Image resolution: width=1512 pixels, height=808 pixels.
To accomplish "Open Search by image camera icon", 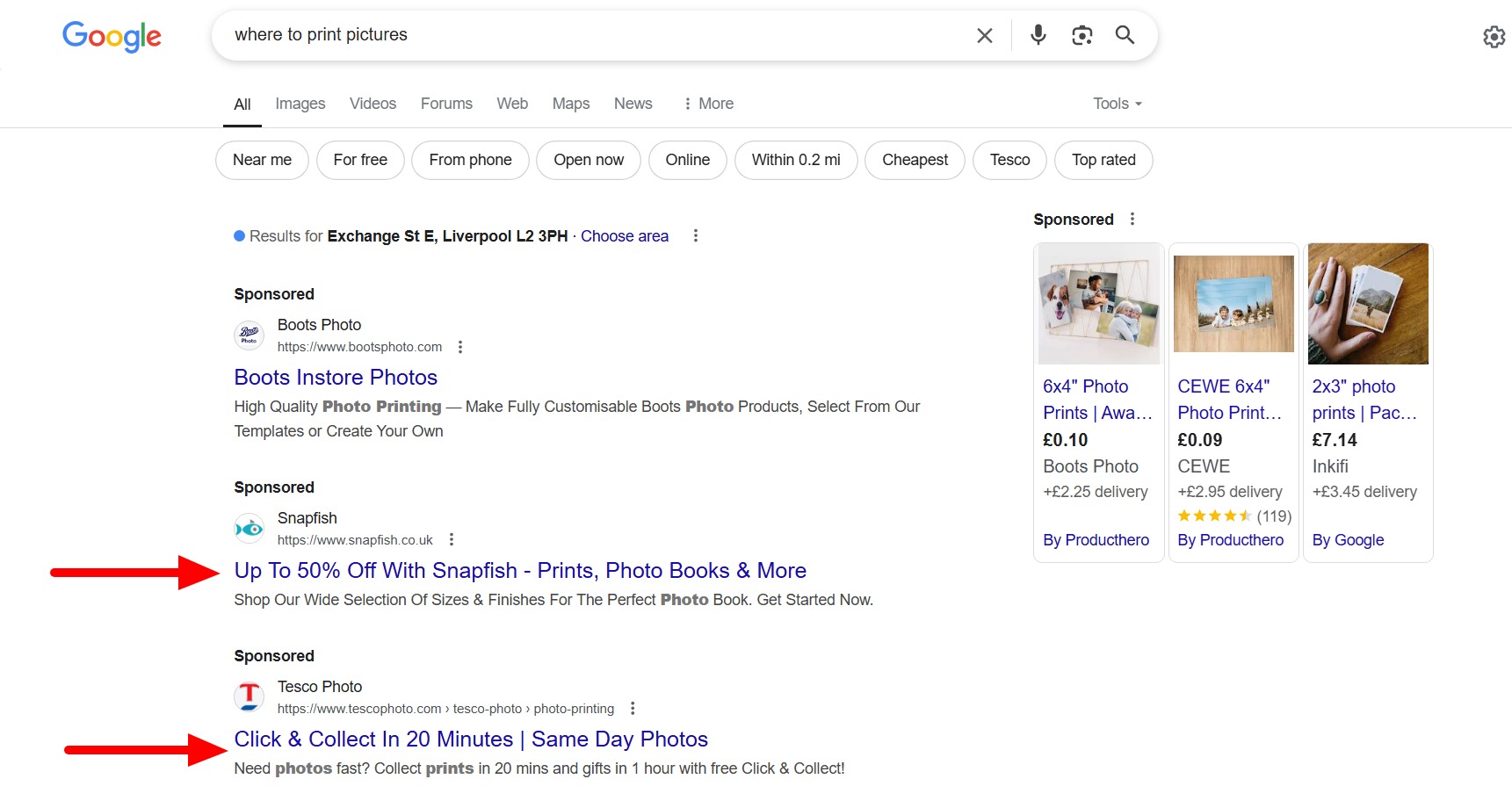I will tap(1082, 35).
